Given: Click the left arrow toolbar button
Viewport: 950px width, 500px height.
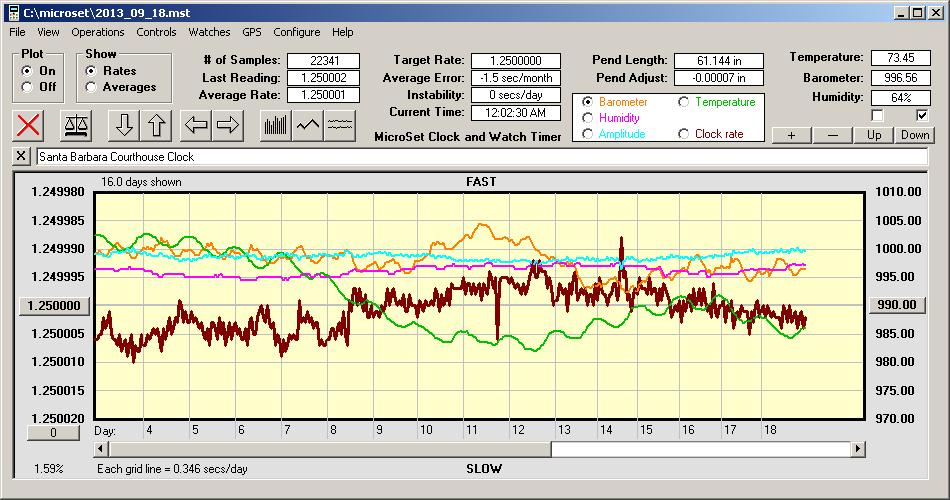Looking at the screenshot, I should point(196,125).
